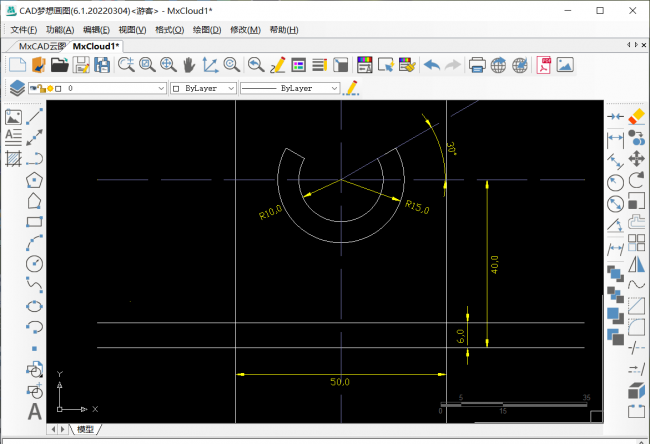Image resolution: width=650 pixels, height=444 pixels.
Task: Select the linear dimension tool
Action: click(615, 139)
